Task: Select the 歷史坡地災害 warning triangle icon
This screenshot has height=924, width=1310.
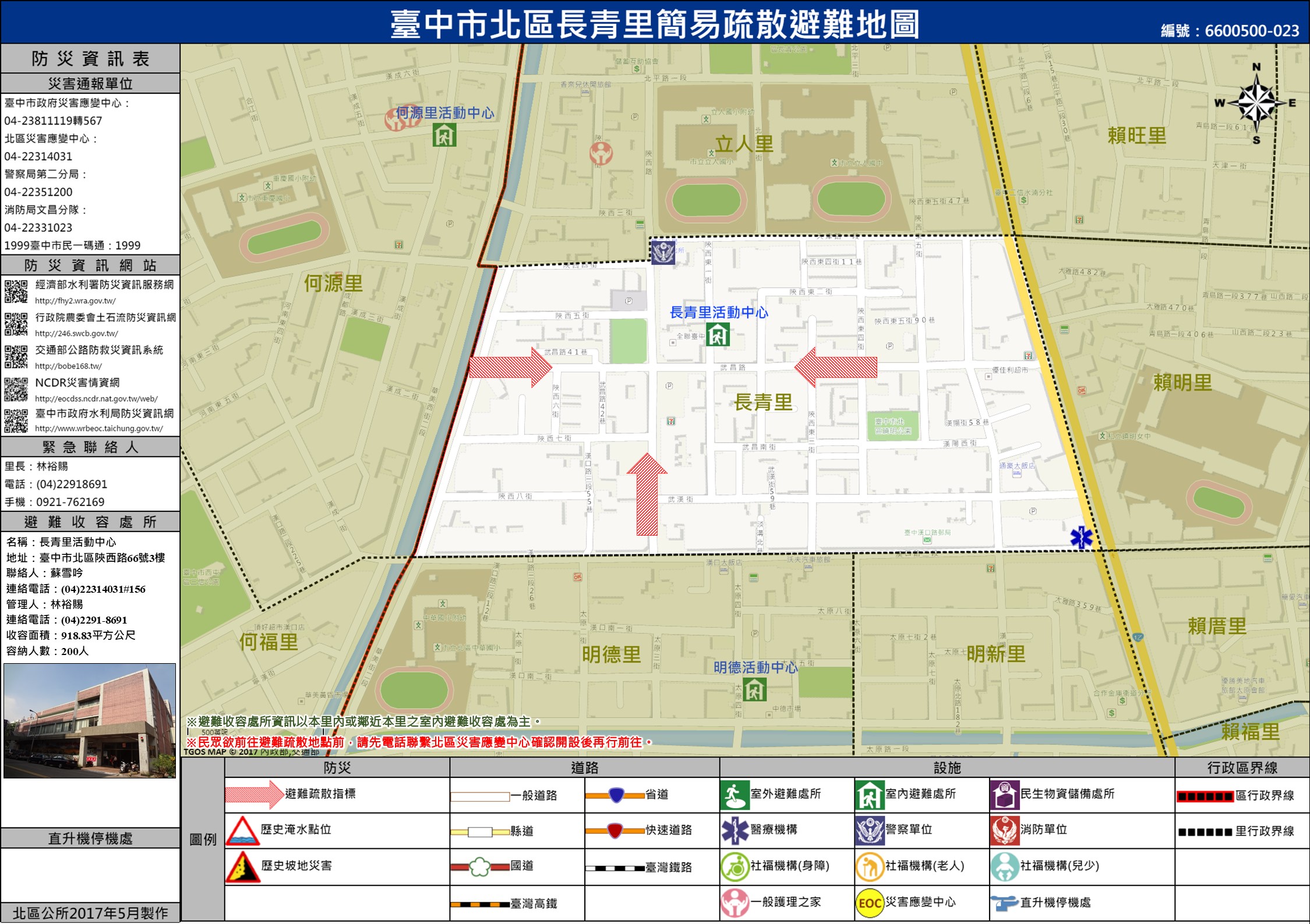Action: coord(242,867)
